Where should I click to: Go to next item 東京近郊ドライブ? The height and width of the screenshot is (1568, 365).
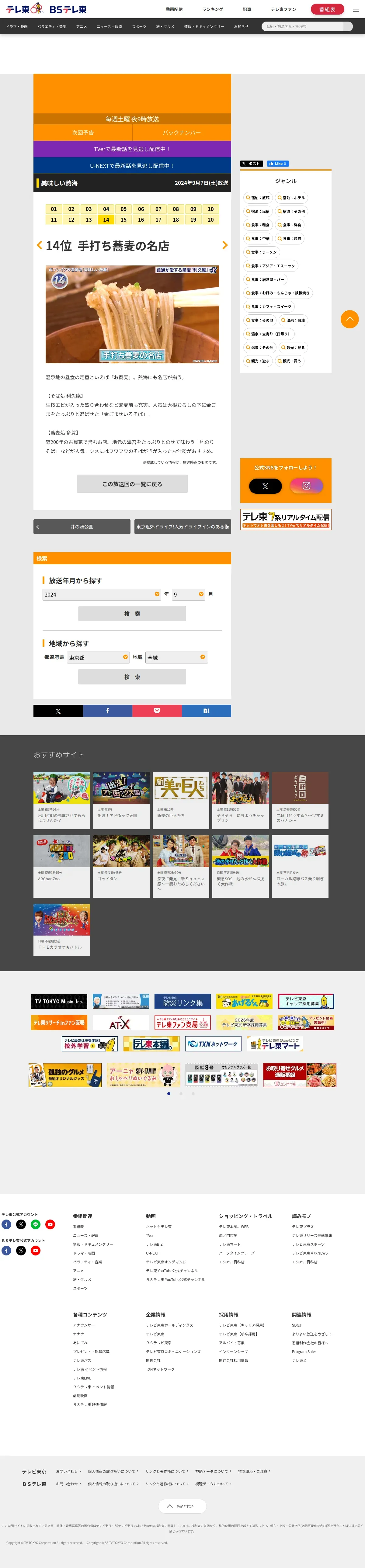pos(183,527)
